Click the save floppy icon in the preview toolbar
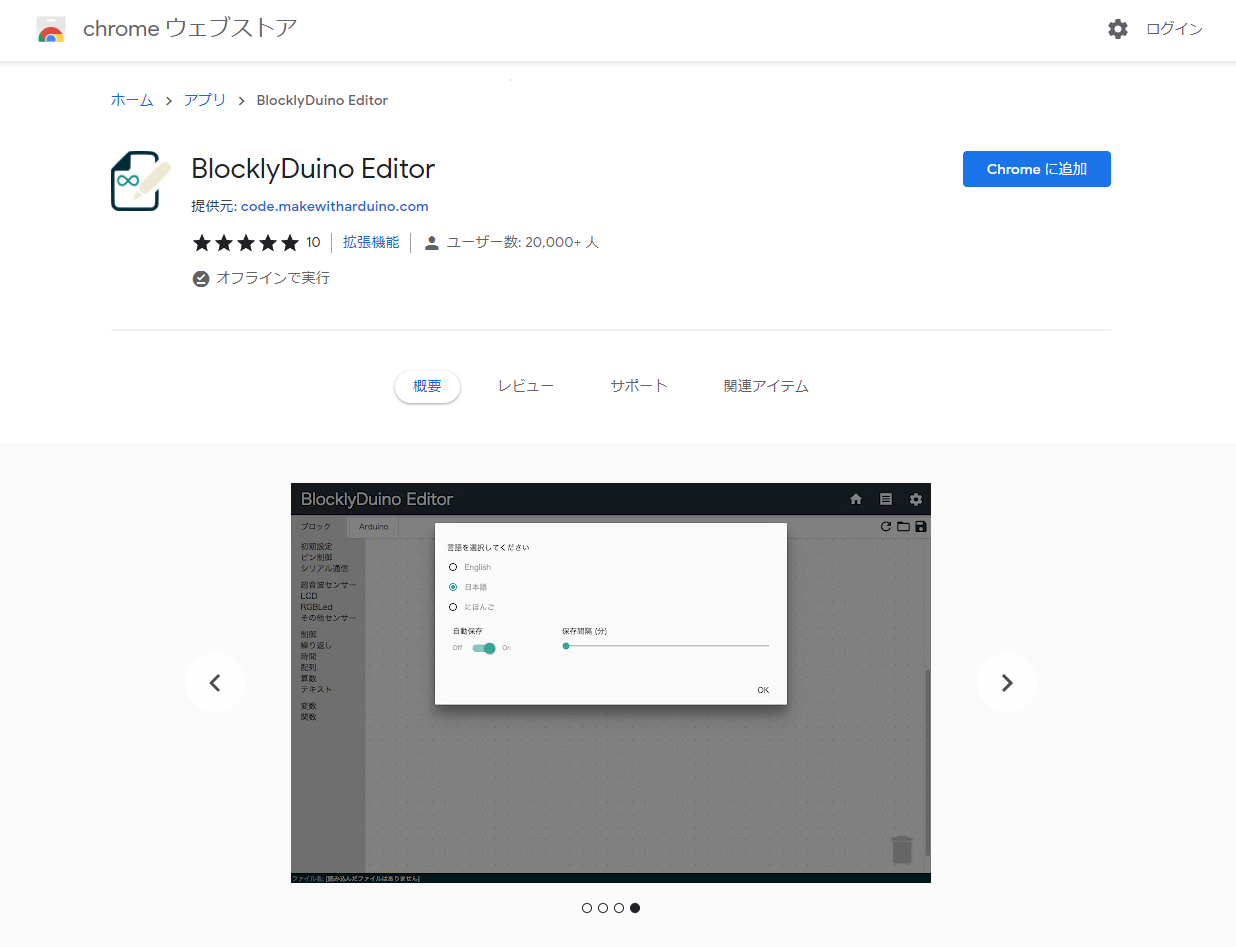This screenshot has height=947, width=1236. click(x=921, y=526)
